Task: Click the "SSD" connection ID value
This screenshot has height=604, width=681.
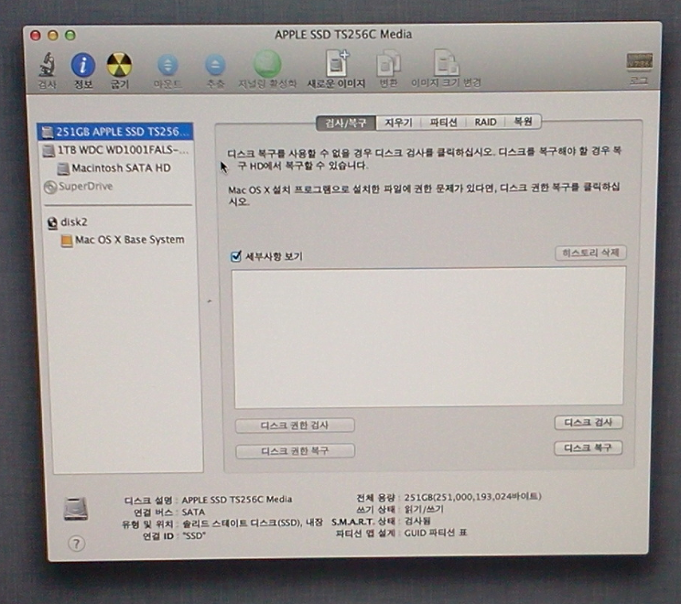Action: [x=194, y=536]
